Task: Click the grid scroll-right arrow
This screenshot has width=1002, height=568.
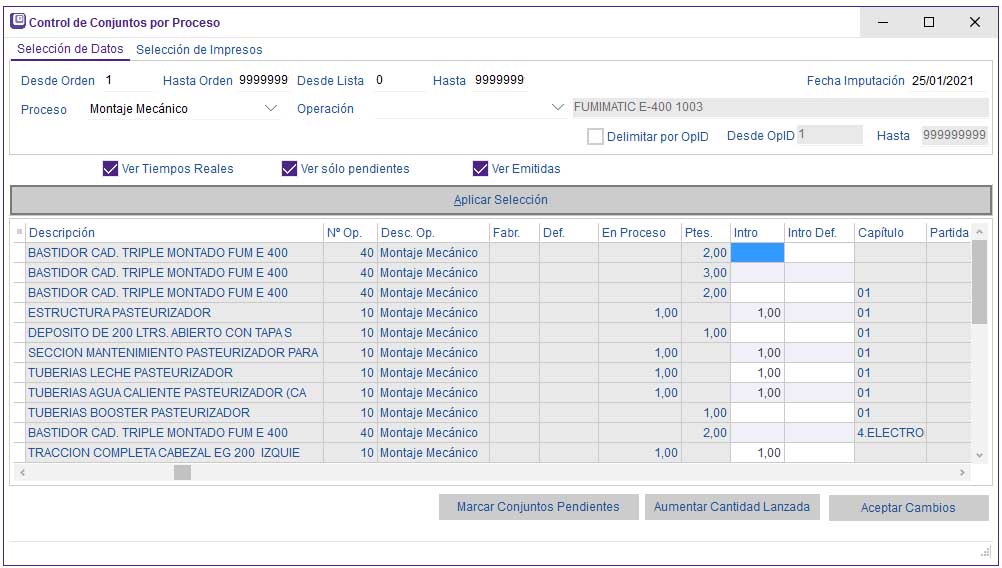Action: (963, 473)
